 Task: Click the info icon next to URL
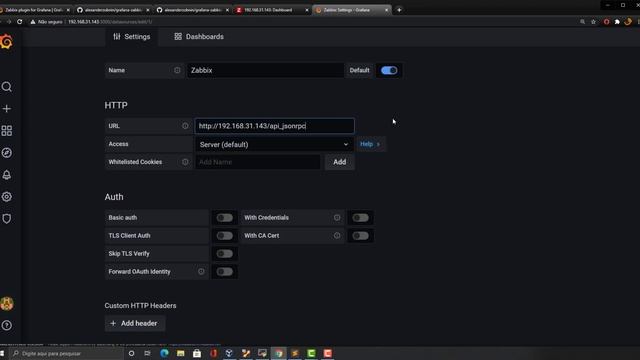pyautogui.click(x=185, y=126)
